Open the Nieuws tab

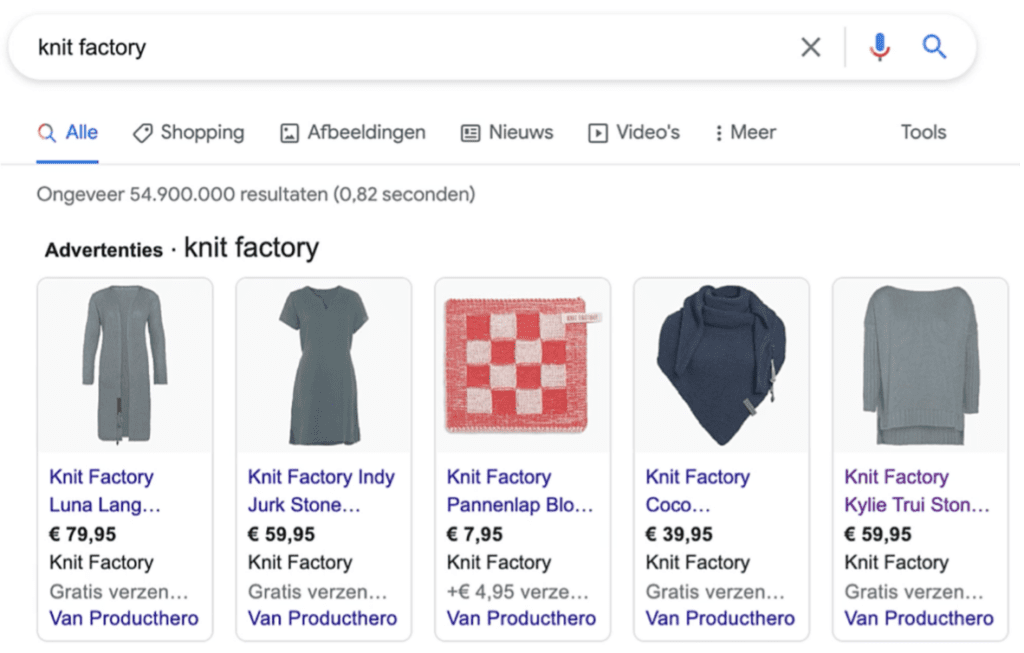click(x=507, y=133)
